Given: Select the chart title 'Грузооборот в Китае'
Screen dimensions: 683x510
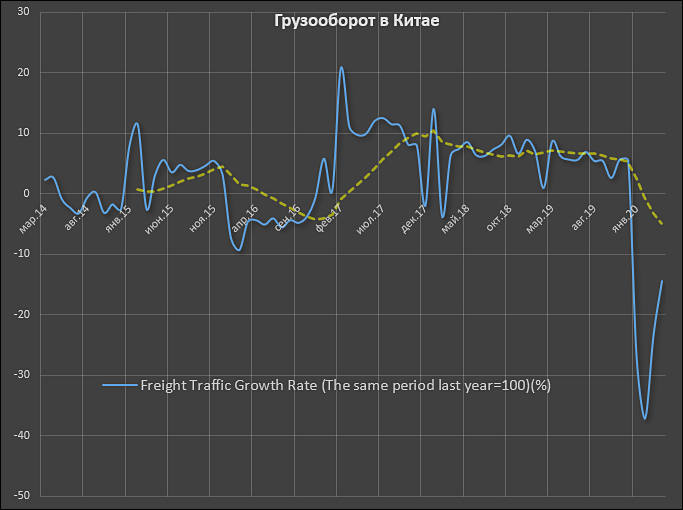Looking at the screenshot, I should point(356,20).
